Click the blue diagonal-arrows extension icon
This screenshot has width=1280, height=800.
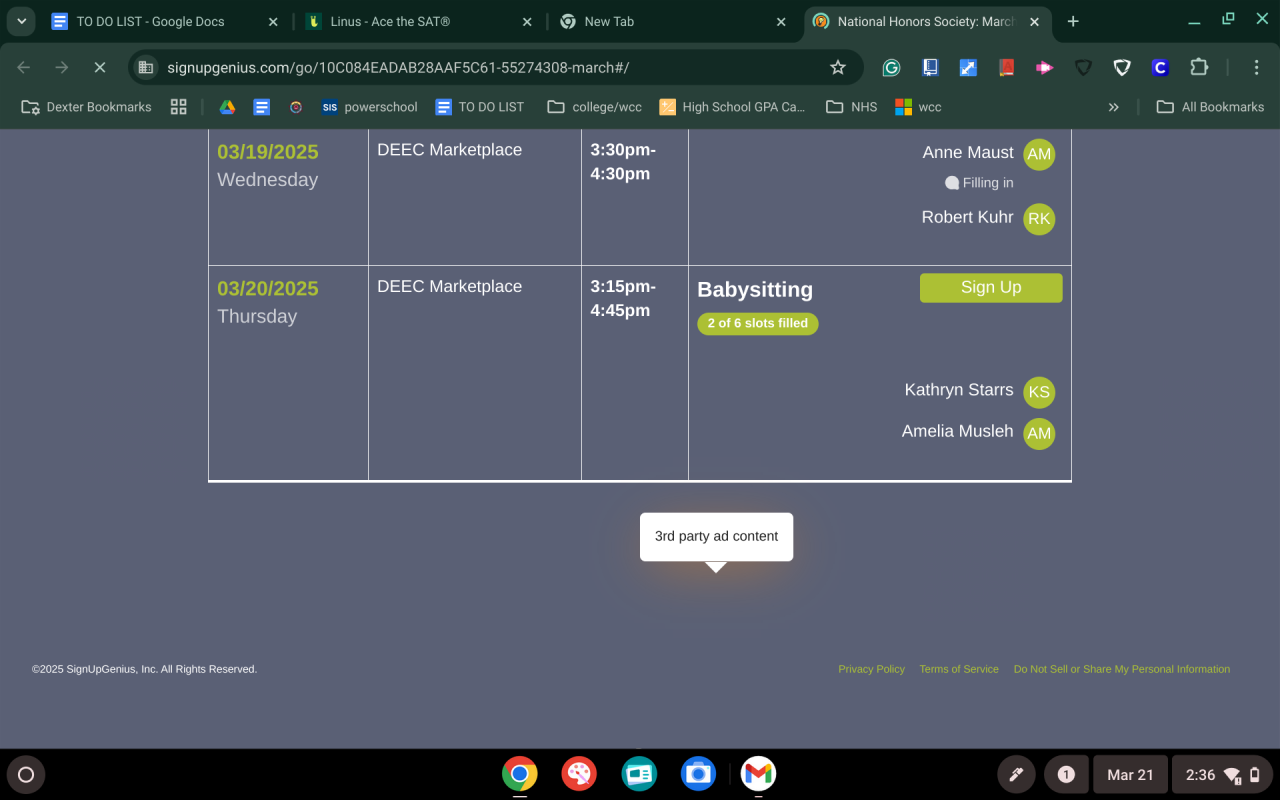tap(968, 68)
